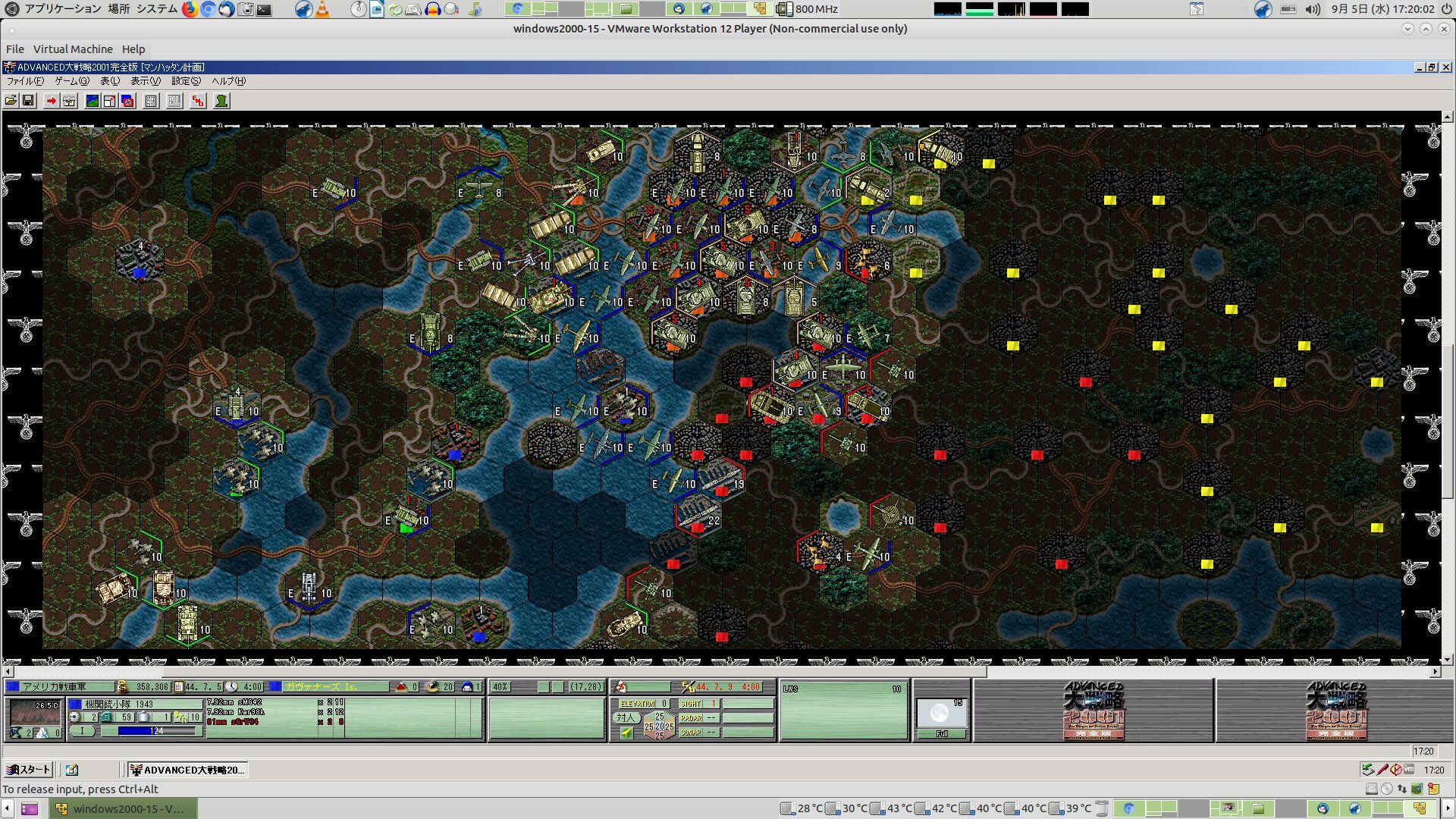Viewport: 1456px width, 819px height.
Task: Open the ヘルプ(H) menu
Action: tap(228, 81)
